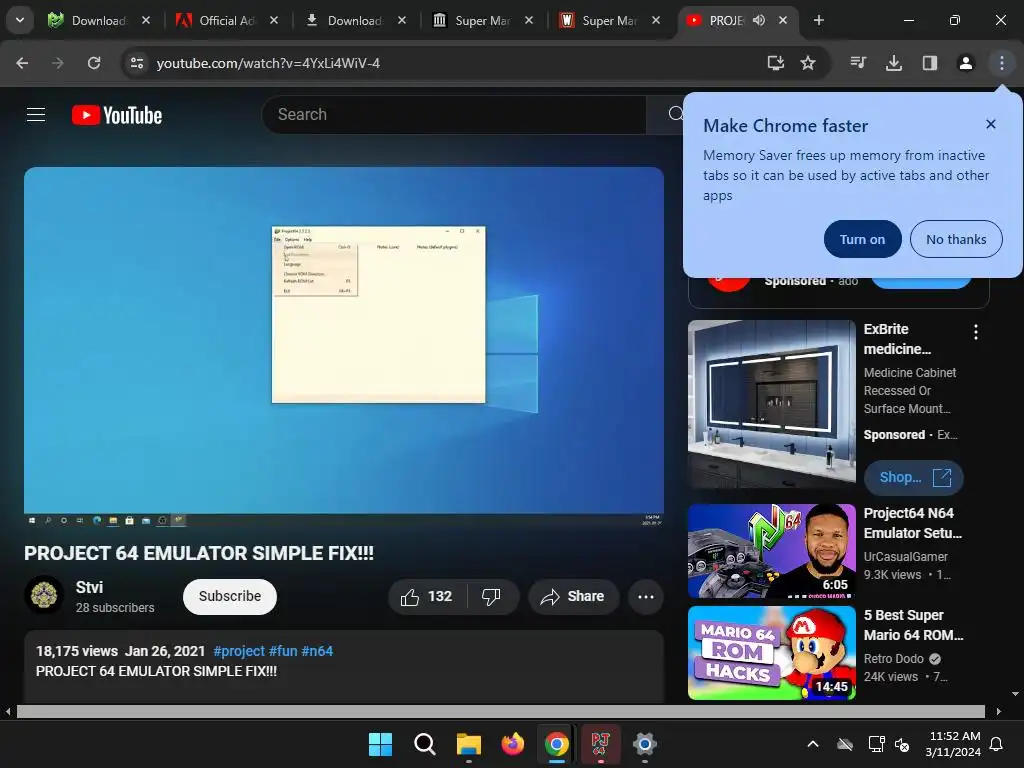Reload the YouTube page
Image resolution: width=1024 pixels, height=768 pixels.
[94, 63]
